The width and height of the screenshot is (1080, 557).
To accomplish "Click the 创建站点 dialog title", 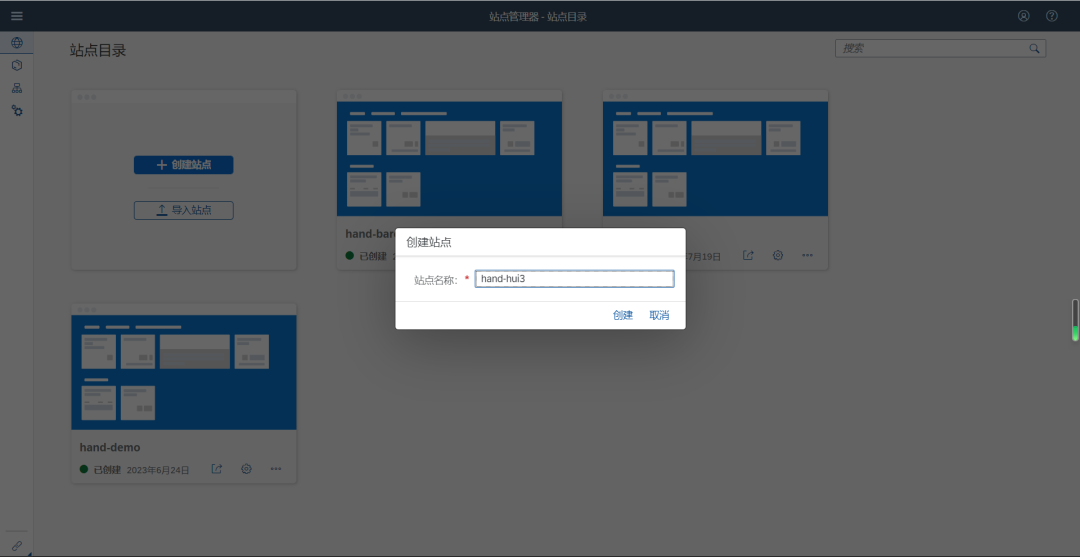I will (428, 242).
